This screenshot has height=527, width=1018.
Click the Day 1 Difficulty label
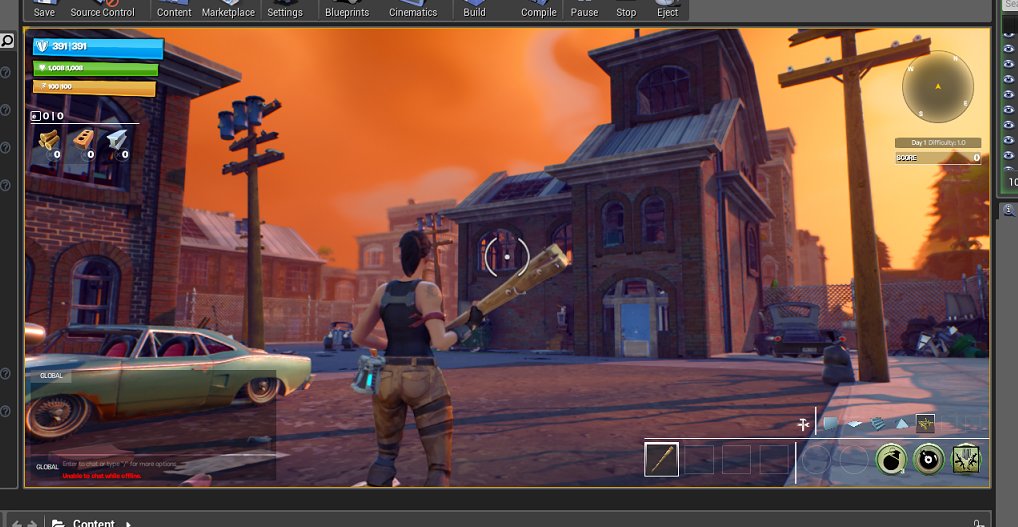pos(937,143)
